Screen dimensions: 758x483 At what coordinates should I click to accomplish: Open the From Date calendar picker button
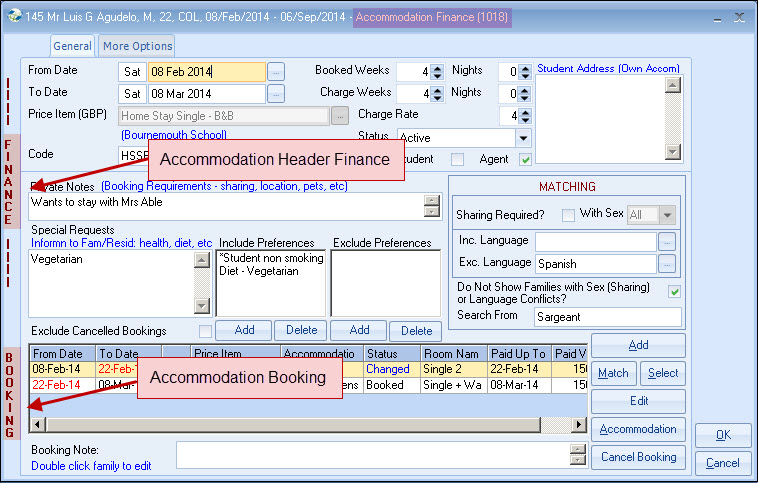[276, 72]
